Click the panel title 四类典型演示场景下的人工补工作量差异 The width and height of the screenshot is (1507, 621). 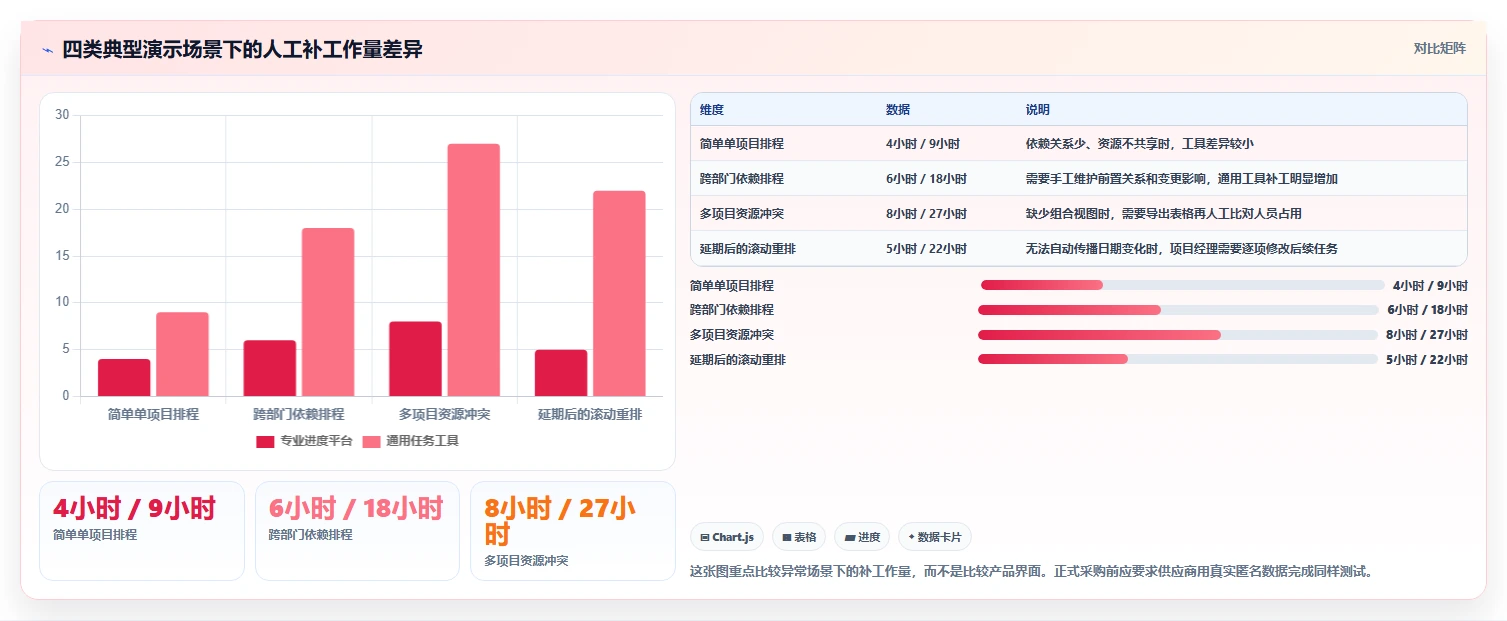242,49
